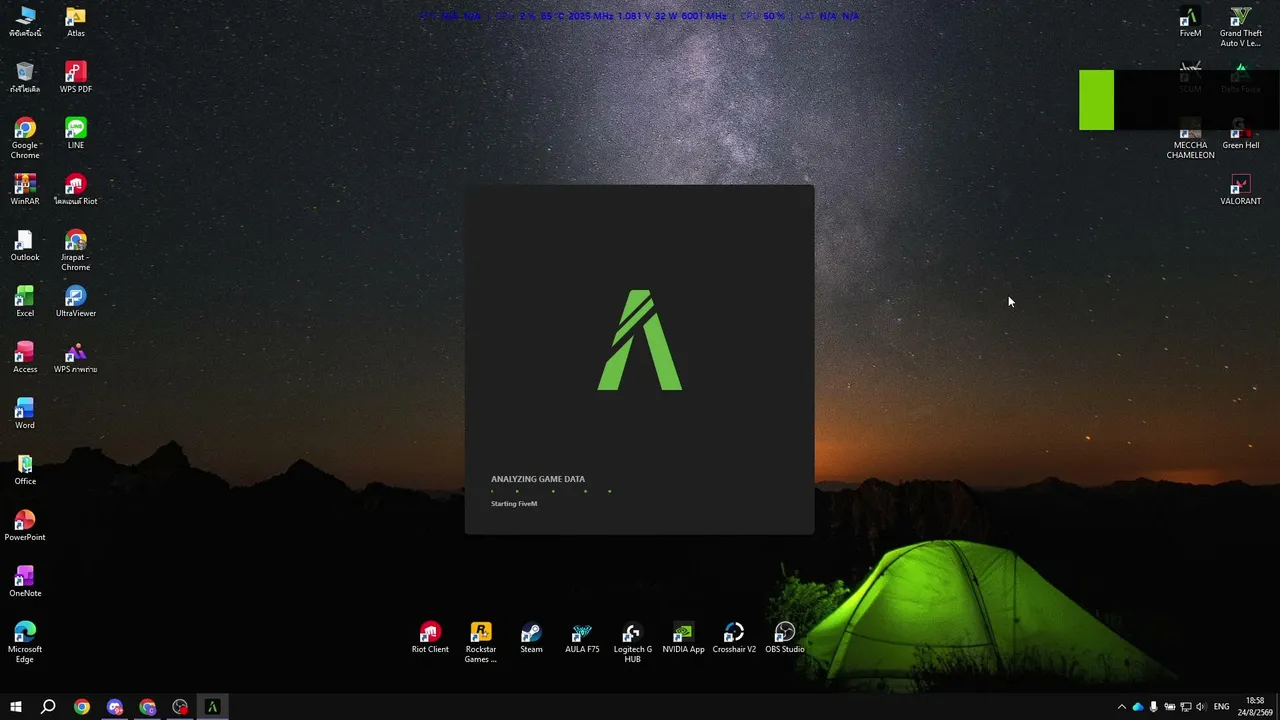This screenshot has width=1280, height=720.
Task: Select the LINE desktop icon
Action: point(75,134)
